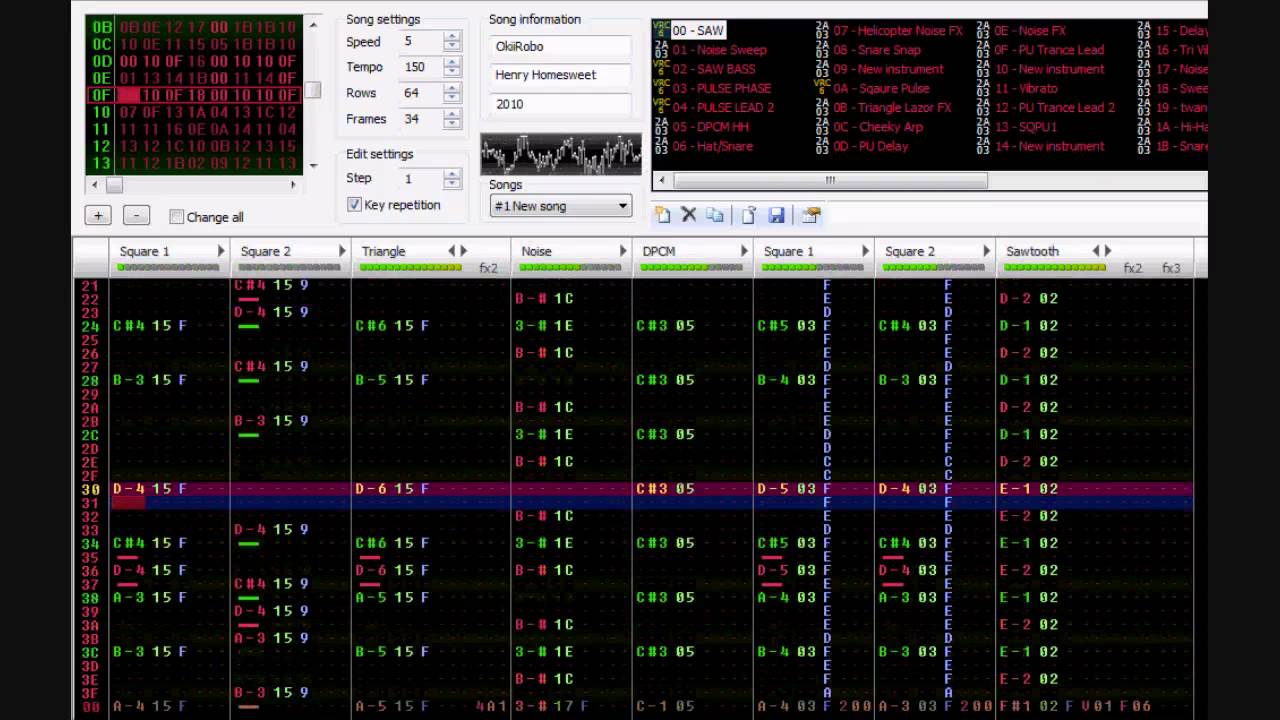The width and height of the screenshot is (1280, 720).
Task: Click the F#1 02 note in Sawtooth channel
Action: (x=1028, y=706)
